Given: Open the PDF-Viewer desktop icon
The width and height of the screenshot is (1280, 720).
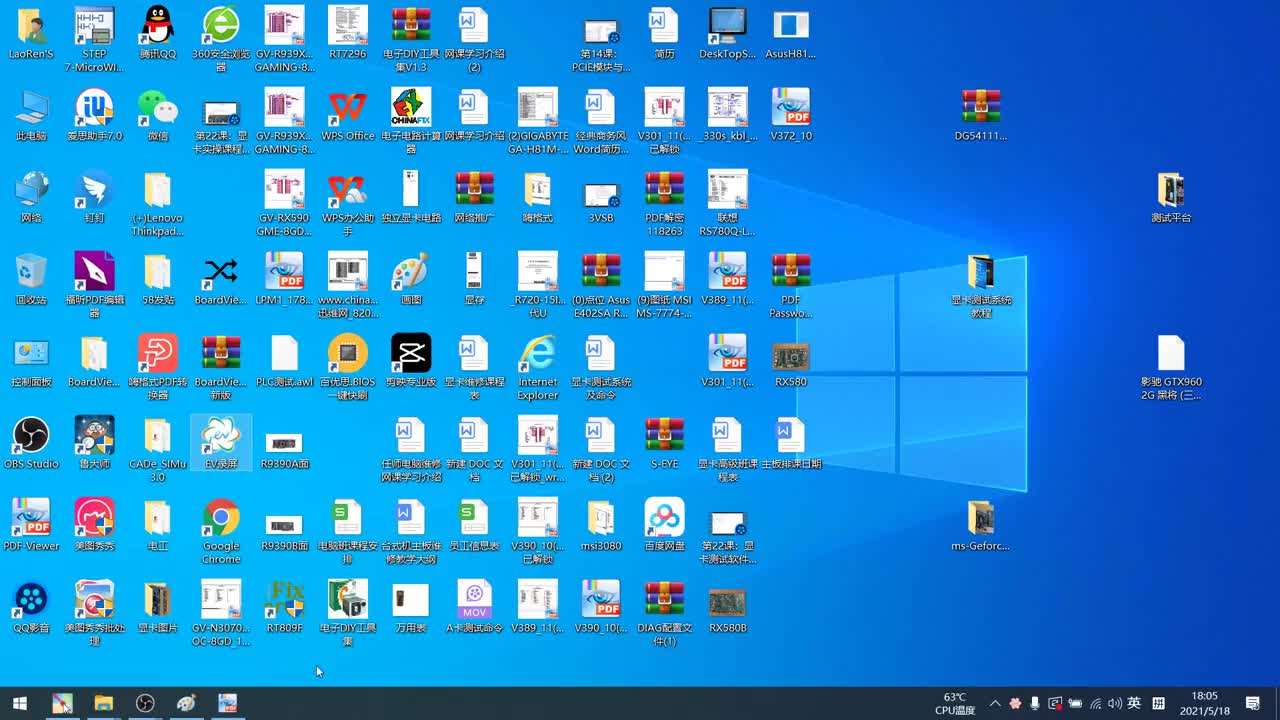Looking at the screenshot, I should click(x=31, y=525).
